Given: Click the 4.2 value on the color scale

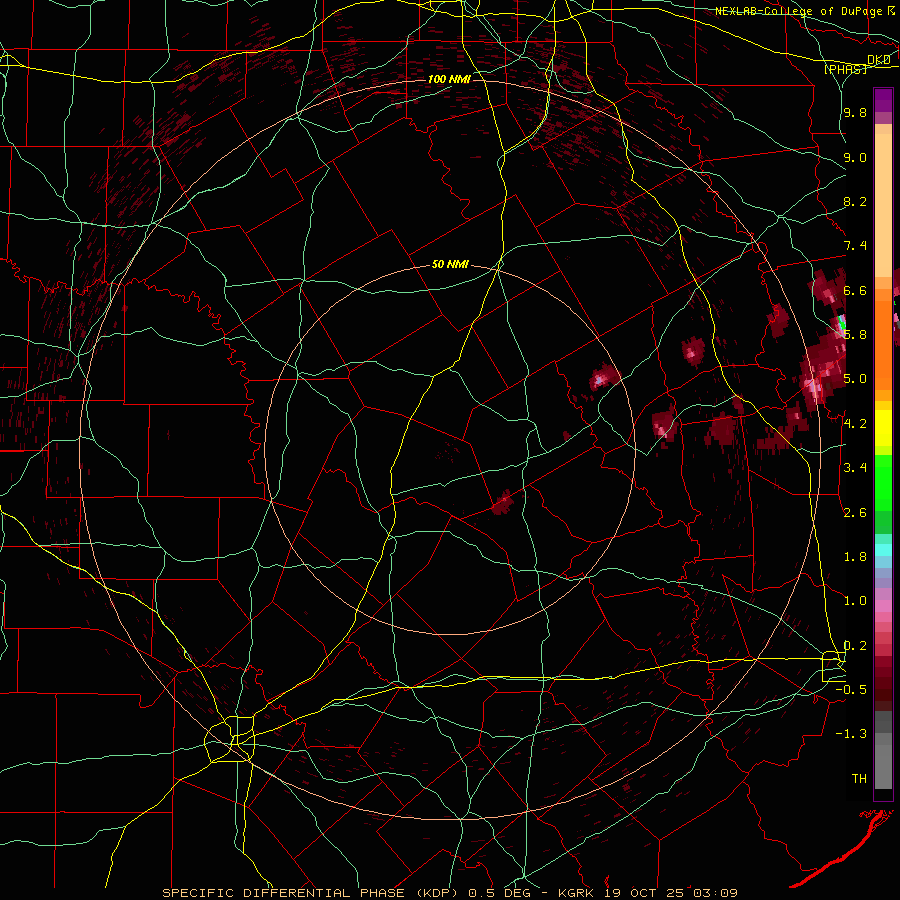Looking at the screenshot, I should [855, 424].
